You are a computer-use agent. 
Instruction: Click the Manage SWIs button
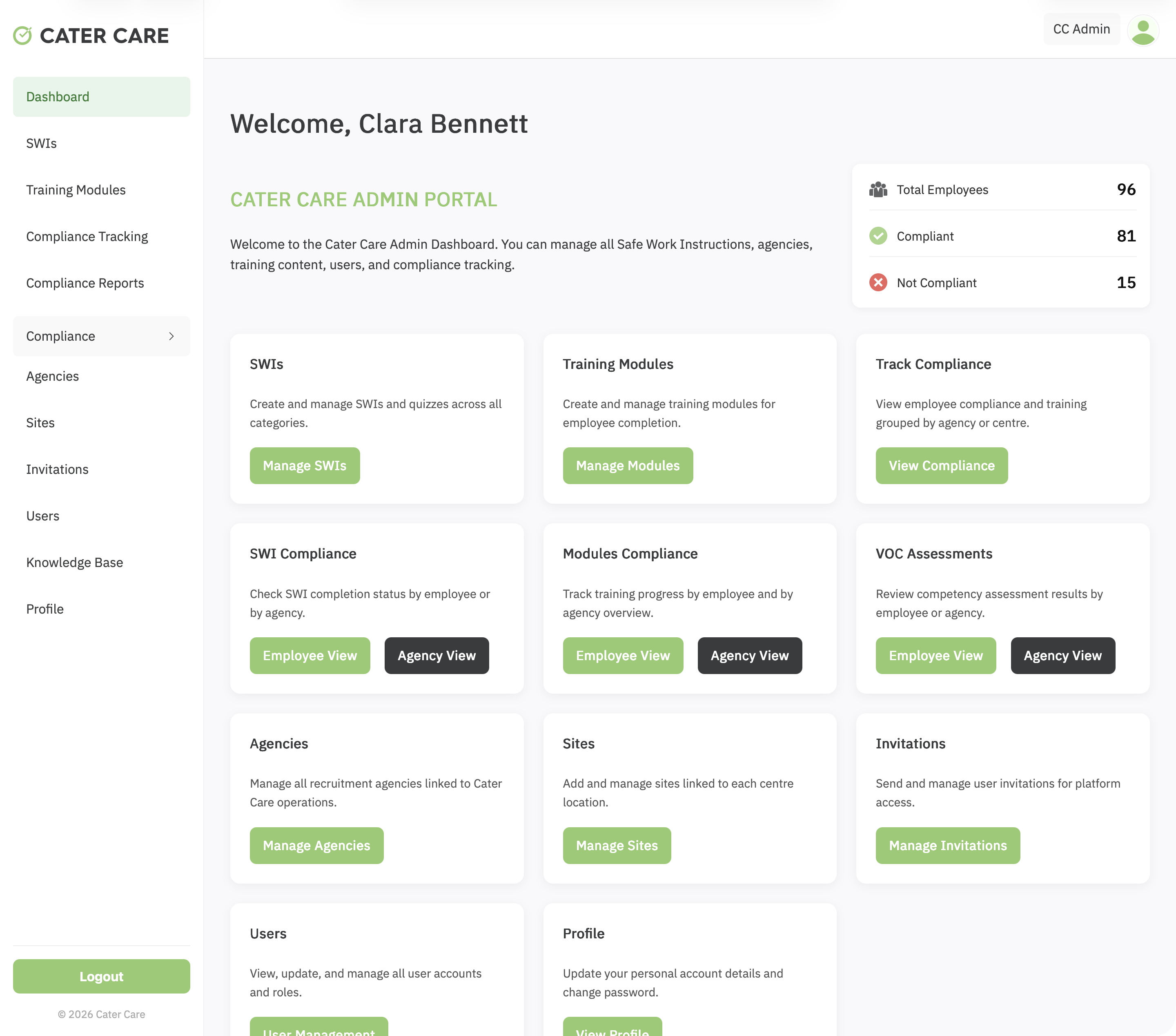pos(304,466)
